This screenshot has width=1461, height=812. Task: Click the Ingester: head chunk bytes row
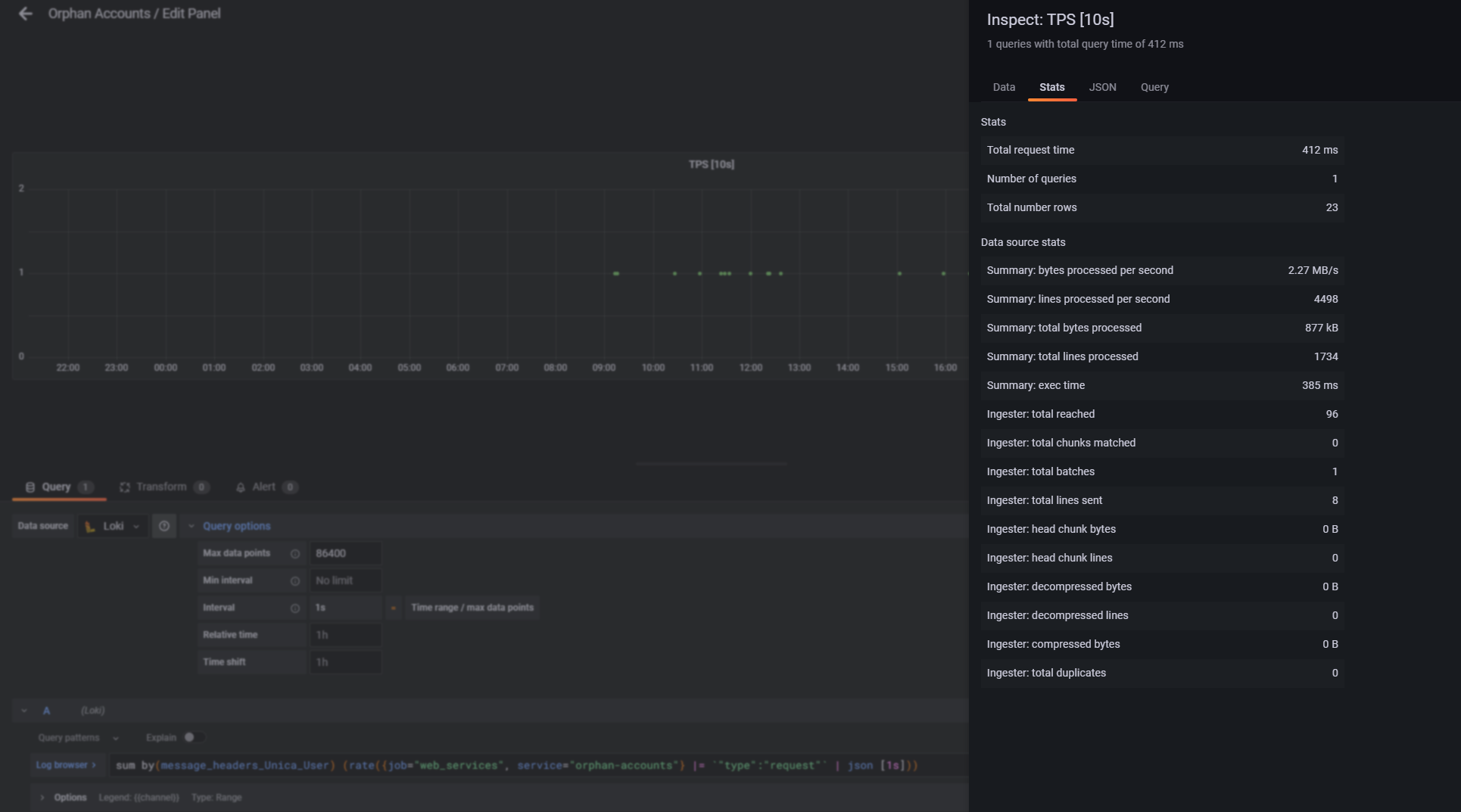pyautogui.click(x=1162, y=529)
